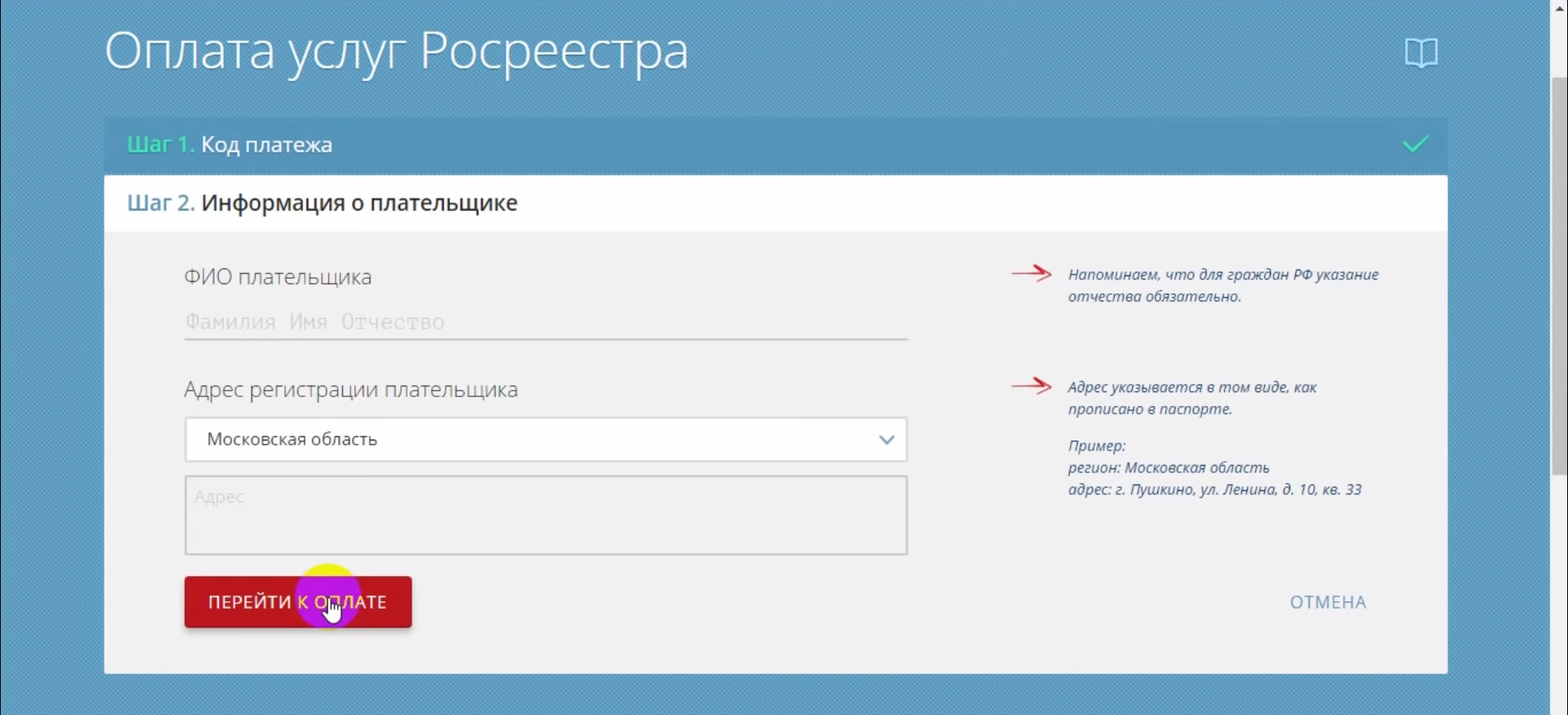Click red arrow beside patronymic reminder

coord(1031,273)
